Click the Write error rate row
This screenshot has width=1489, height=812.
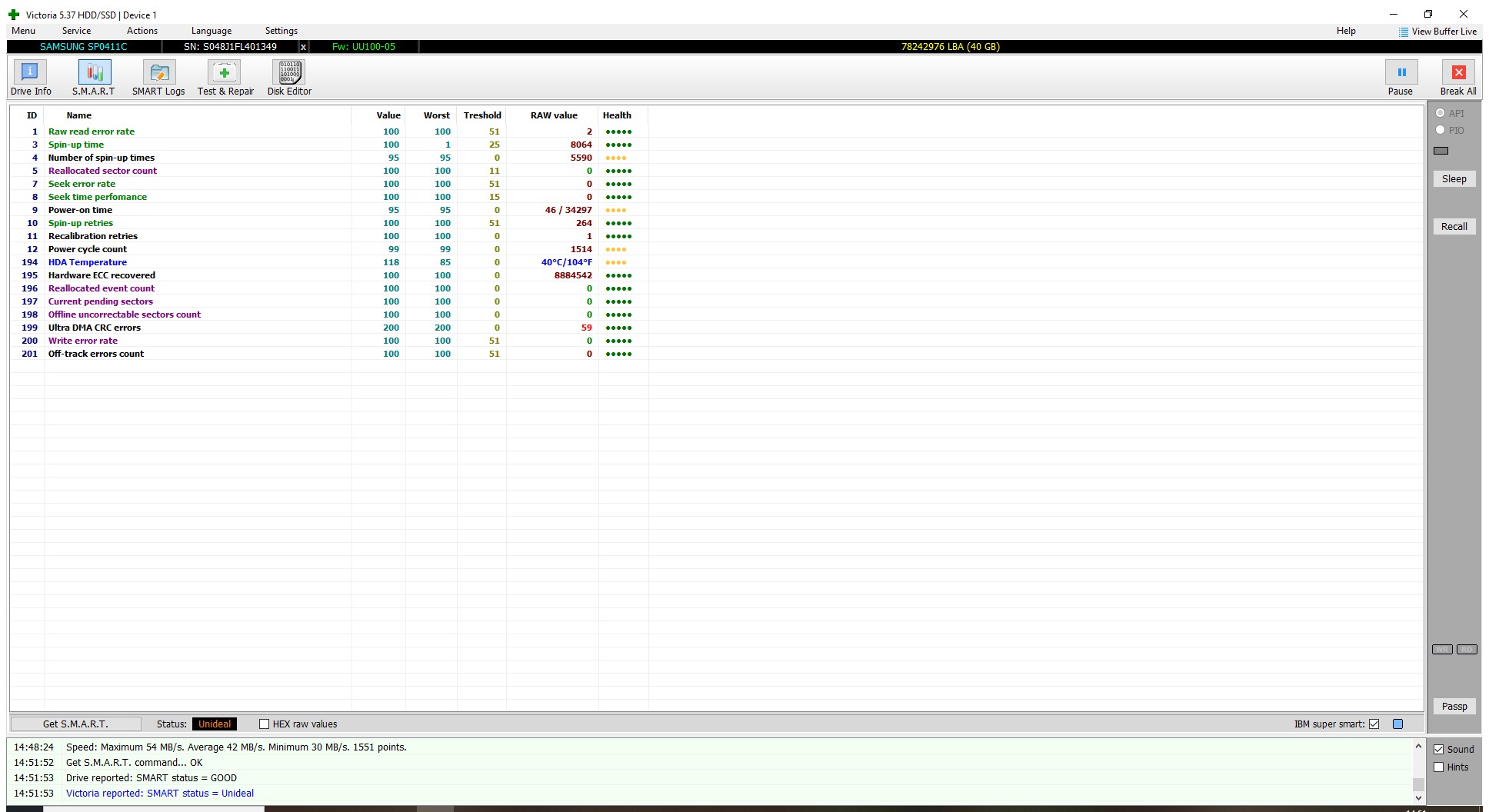tap(329, 341)
